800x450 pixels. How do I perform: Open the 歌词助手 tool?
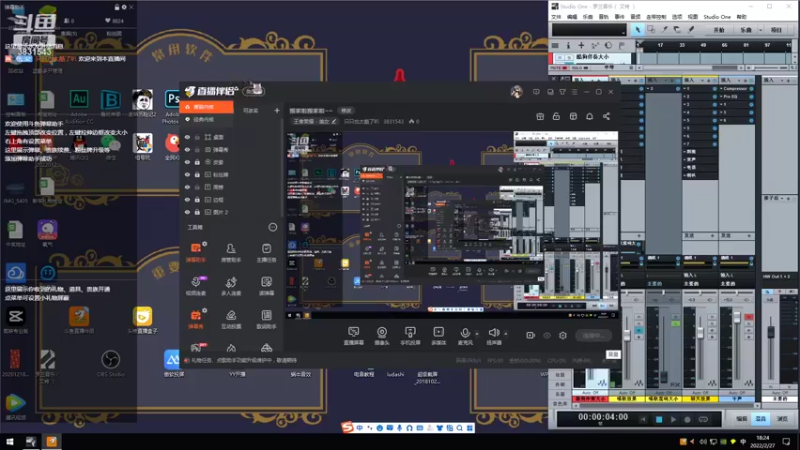pyautogui.click(x=266, y=319)
